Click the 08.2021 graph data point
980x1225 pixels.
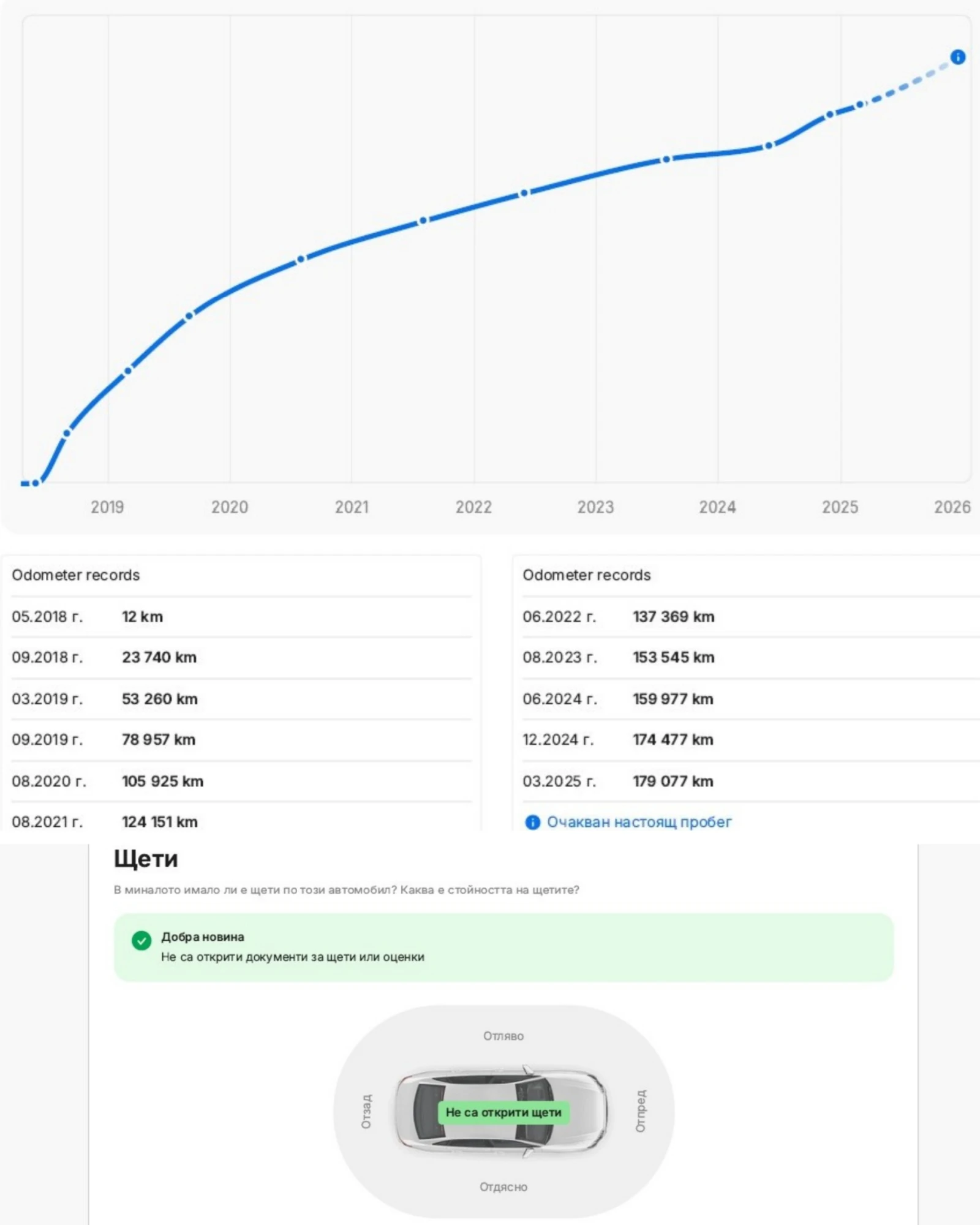tap(423, 221)
